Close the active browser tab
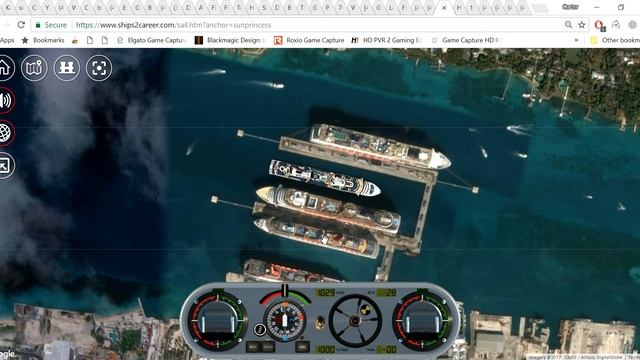The image size is (640, 360). [x=444, y=7]
